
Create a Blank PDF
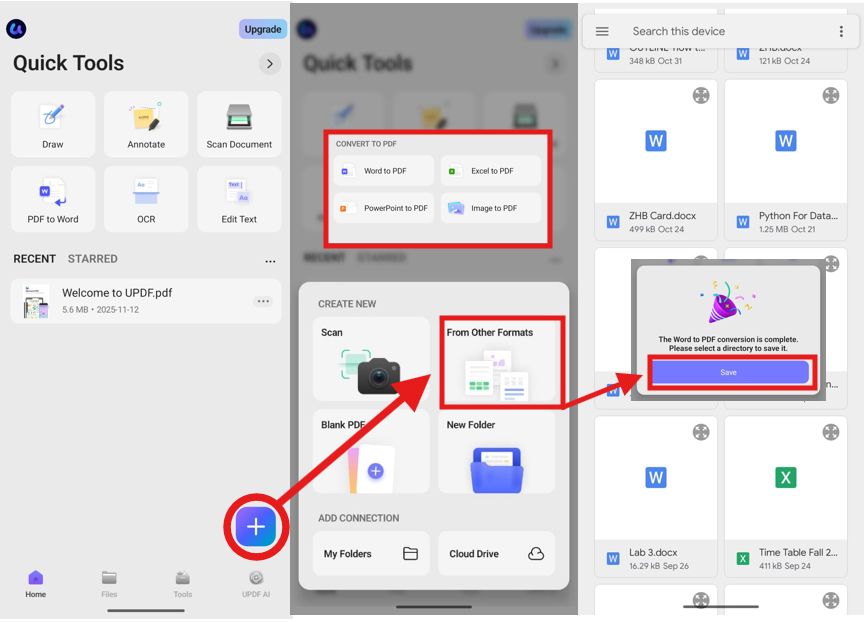[371, 451]
